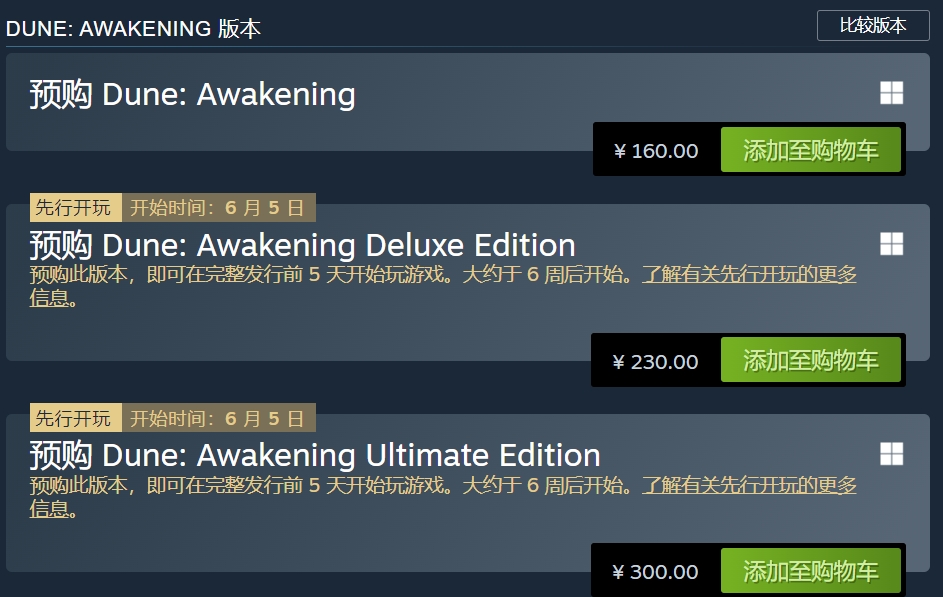Viewport: 943px width, 597px height.
Task: Click the ¥ 230.00 price label
Action: click(x=656, y=361)
